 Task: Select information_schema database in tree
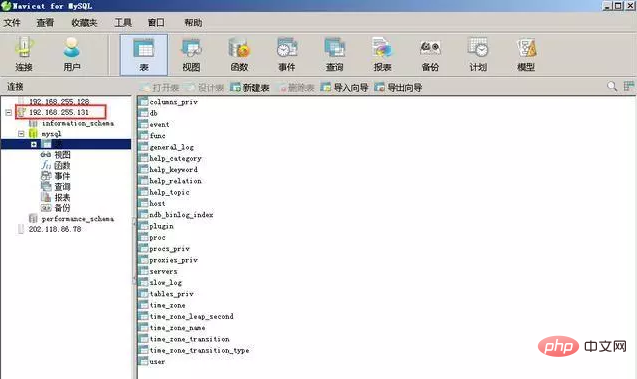point(78,123)
